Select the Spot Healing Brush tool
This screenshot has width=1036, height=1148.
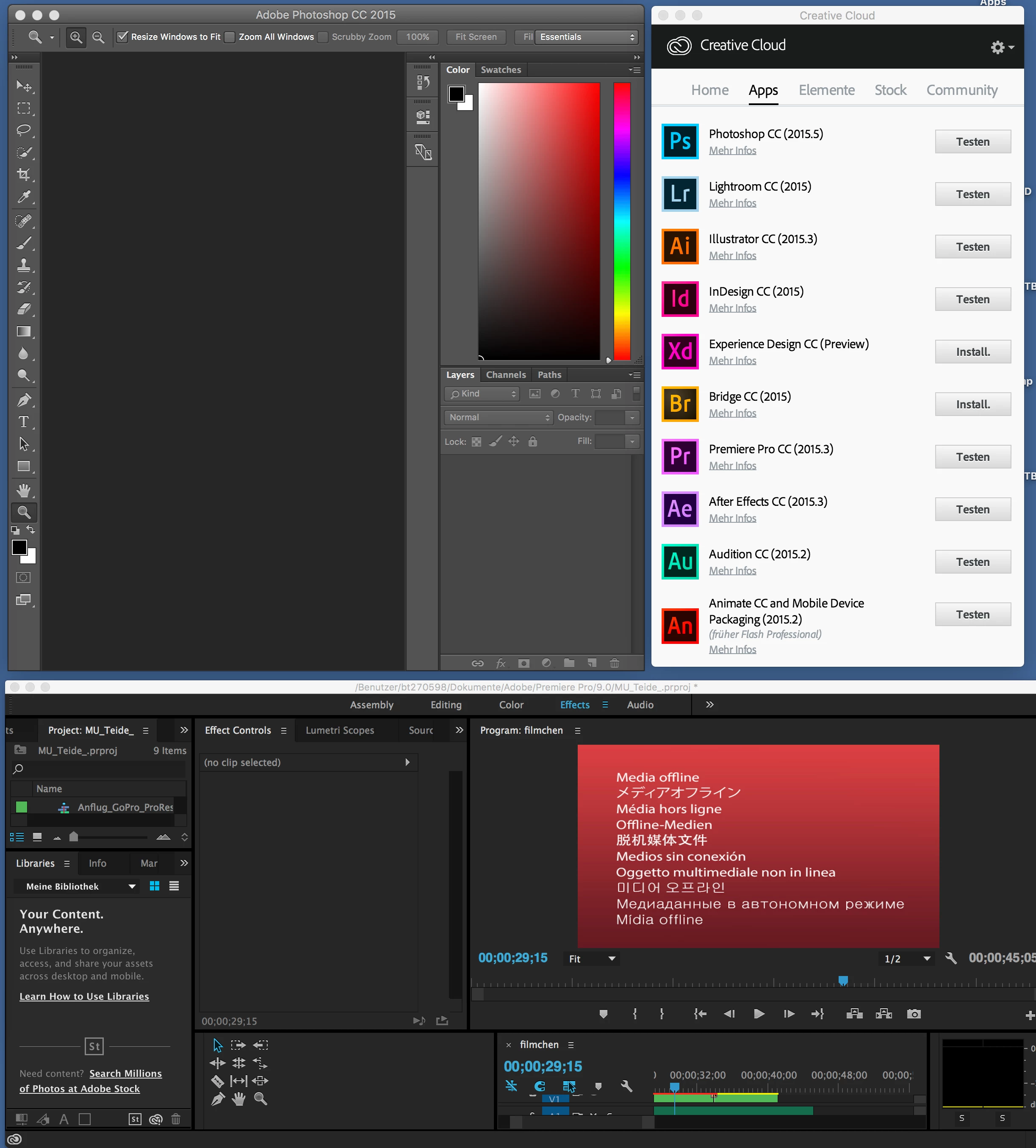[x=23, y=221]
